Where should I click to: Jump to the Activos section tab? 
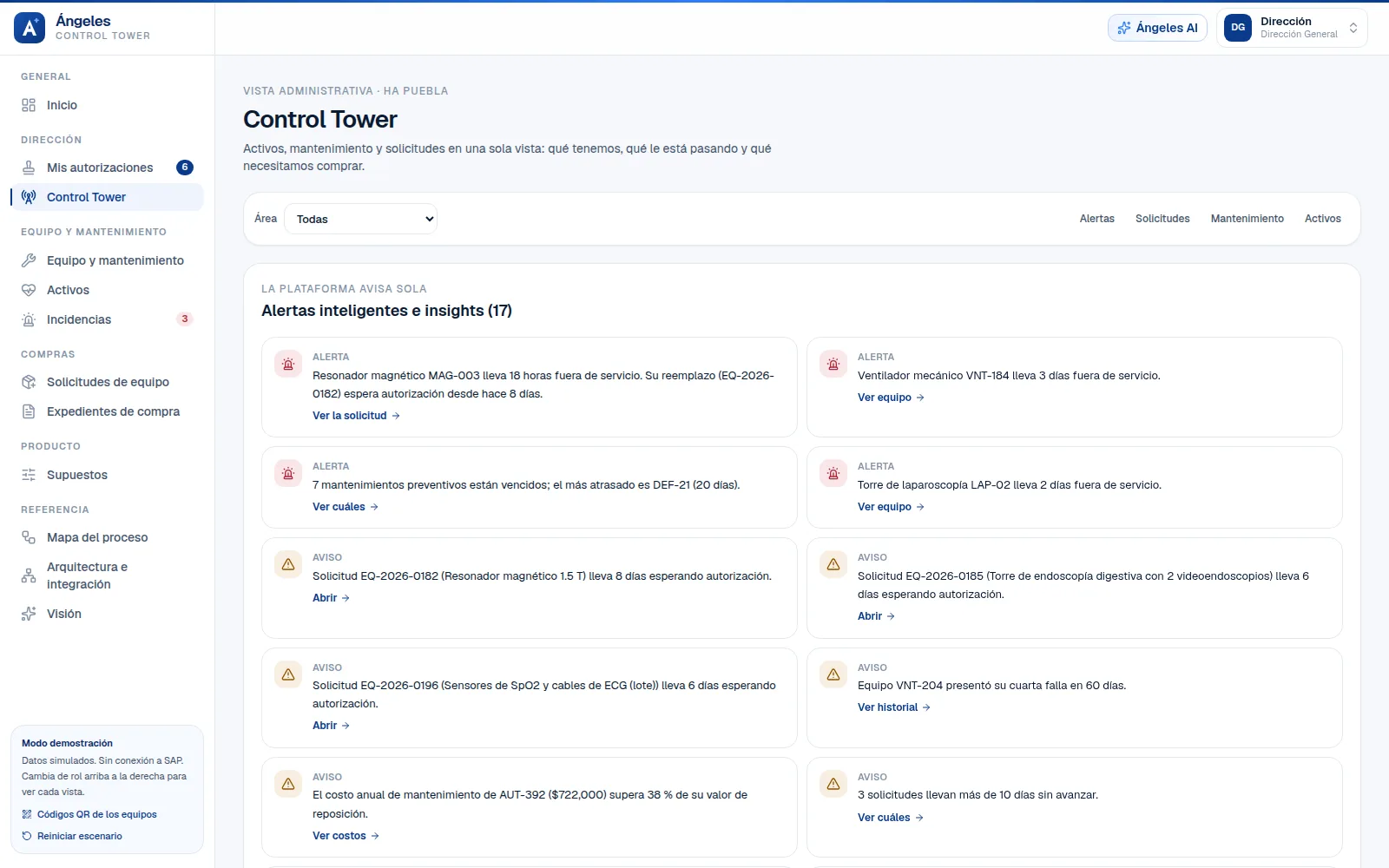(x=1323, y=219)
